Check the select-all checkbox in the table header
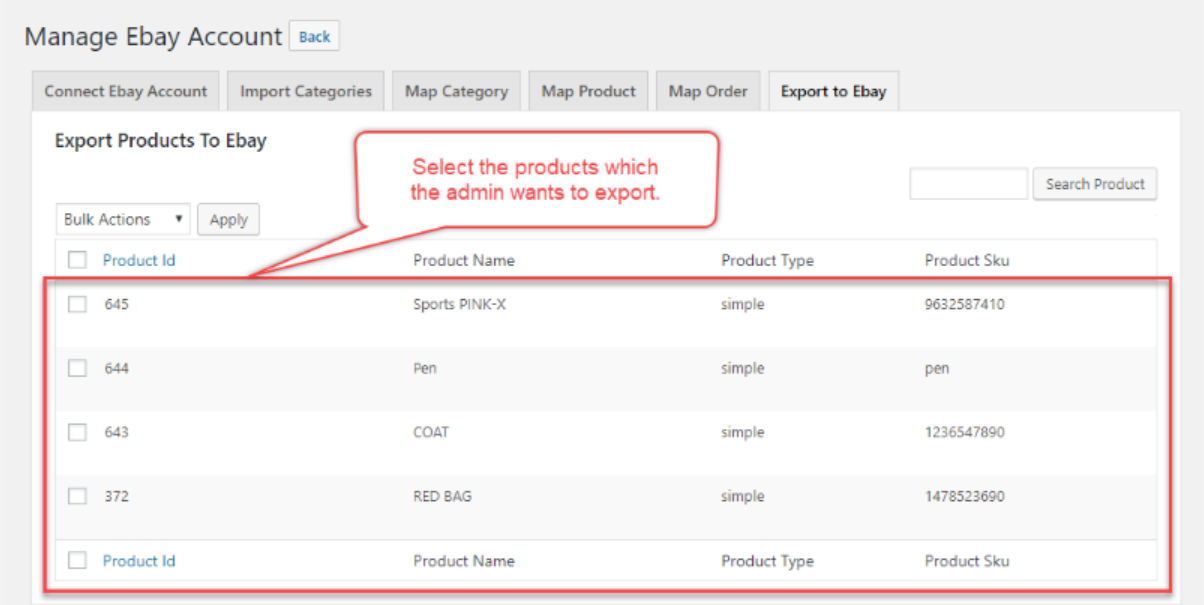 [77, 260]
